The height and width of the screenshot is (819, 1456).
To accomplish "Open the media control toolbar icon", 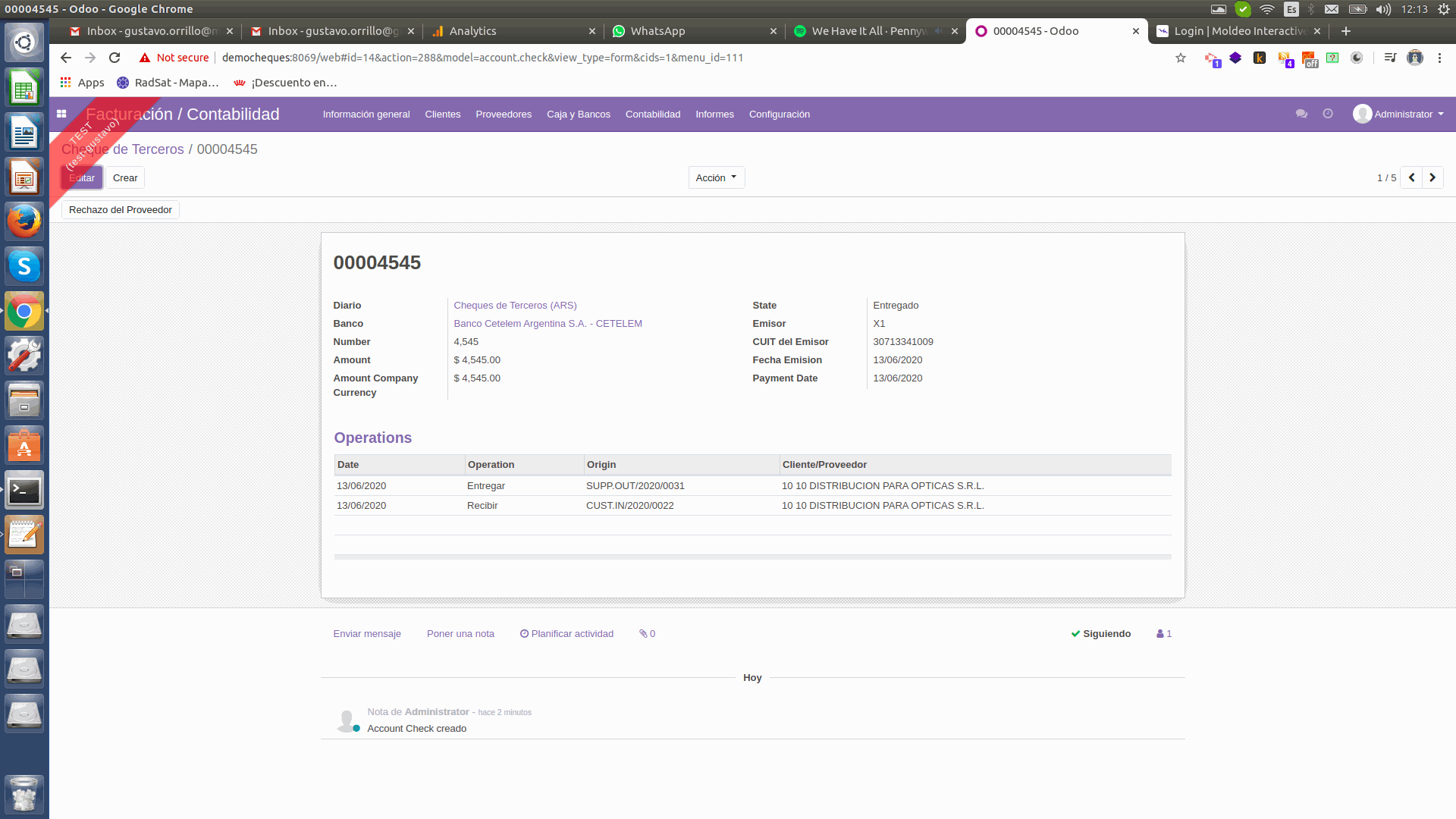I will point(1390,58).
